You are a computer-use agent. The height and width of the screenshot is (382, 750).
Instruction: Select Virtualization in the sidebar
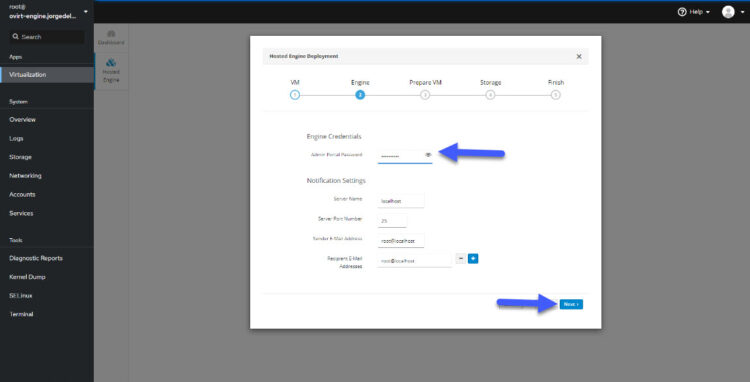click(x=47, y=75)
